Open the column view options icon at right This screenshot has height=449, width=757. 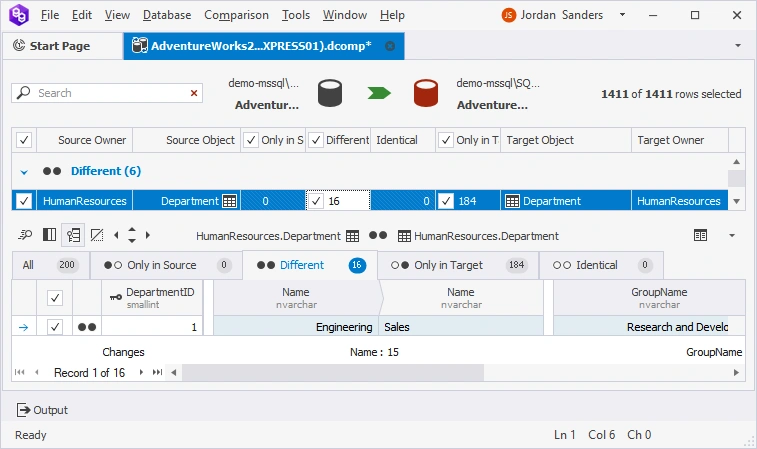[701, 235]
